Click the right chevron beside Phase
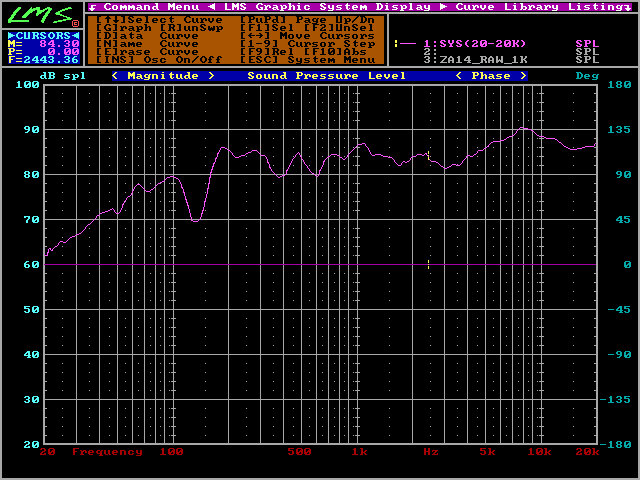The width and height of the screenshot is (640, 480). point(523,76)
